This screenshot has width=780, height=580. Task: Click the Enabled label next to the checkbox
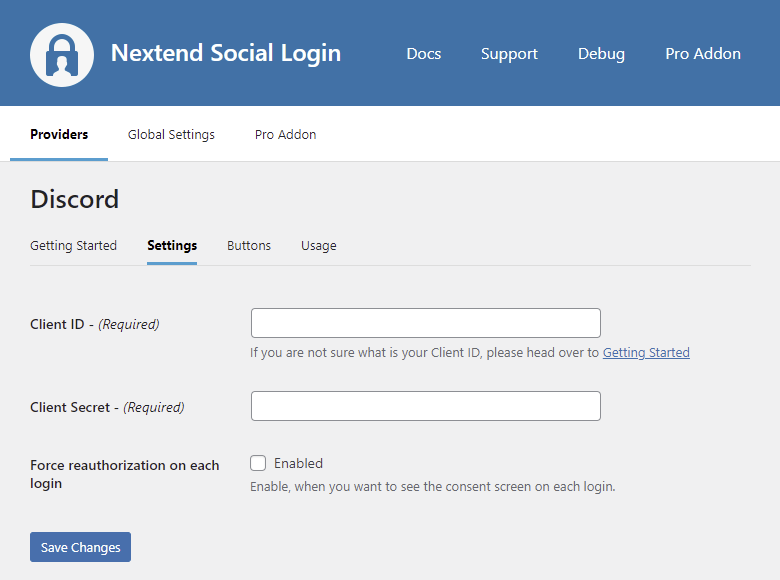(x=298, y=463)
